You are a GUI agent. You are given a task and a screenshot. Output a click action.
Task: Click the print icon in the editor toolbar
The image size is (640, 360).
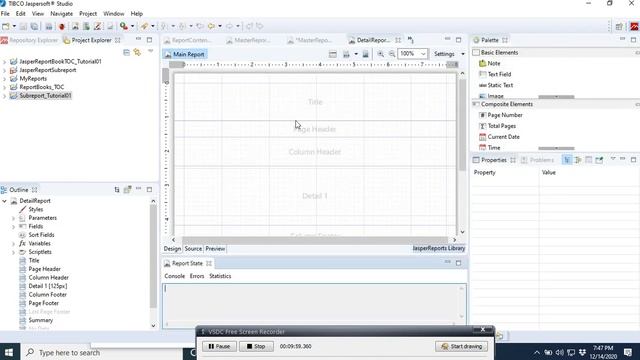pos(346,54)
